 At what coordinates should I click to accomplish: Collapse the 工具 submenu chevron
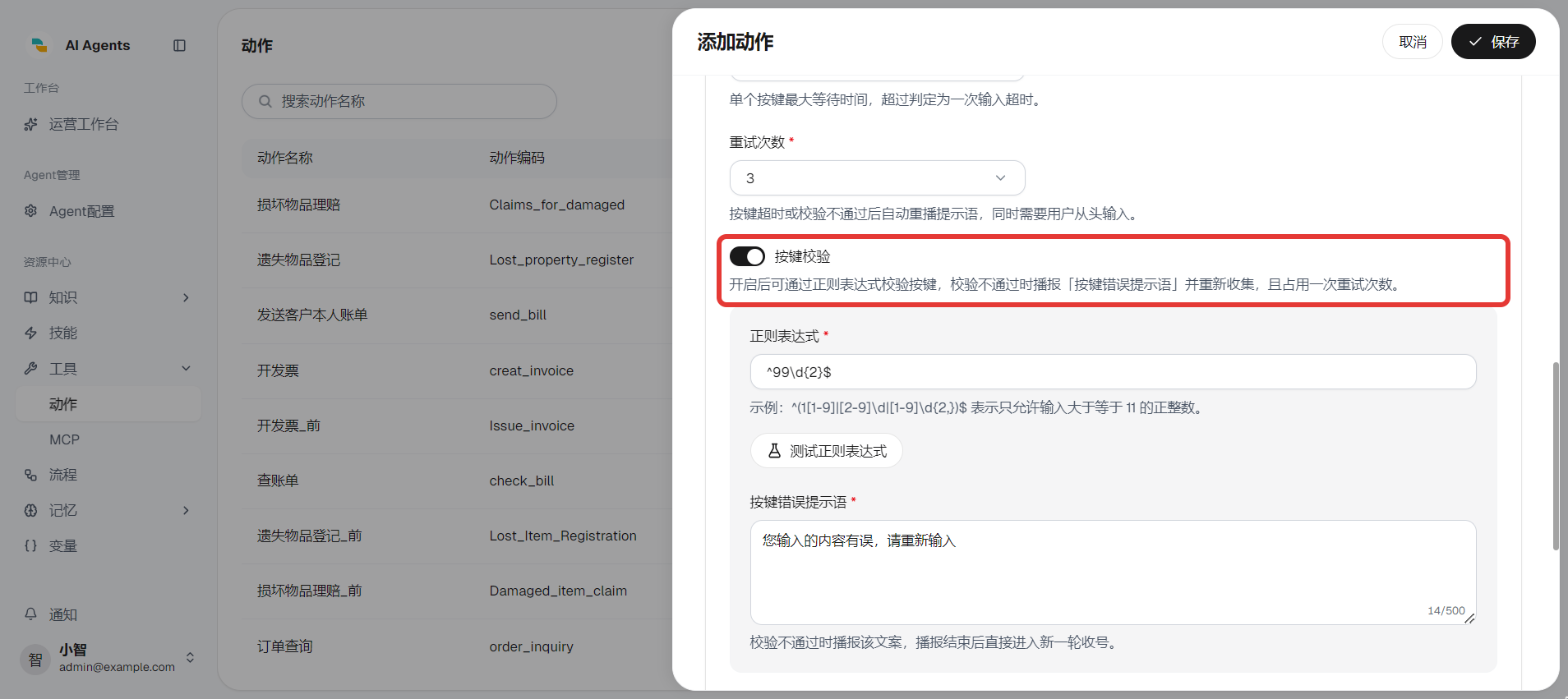186,368
